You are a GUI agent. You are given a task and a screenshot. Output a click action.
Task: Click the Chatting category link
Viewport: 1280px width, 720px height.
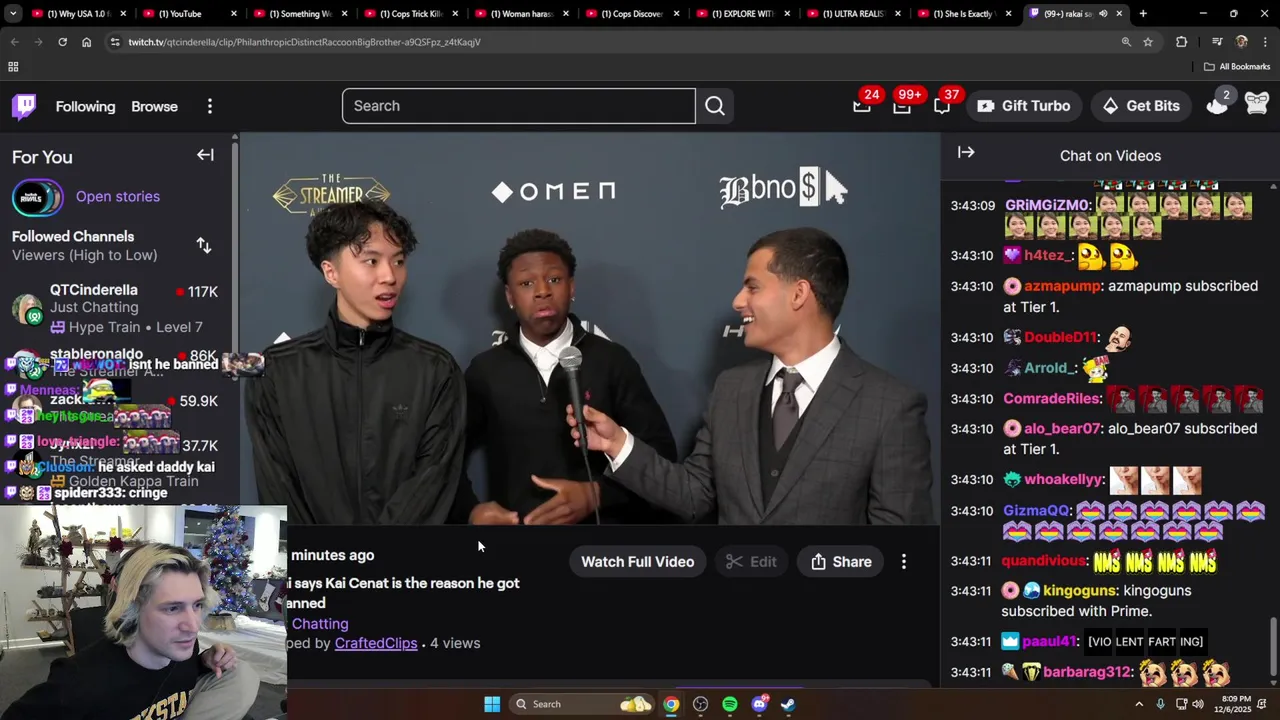point(320,623)
